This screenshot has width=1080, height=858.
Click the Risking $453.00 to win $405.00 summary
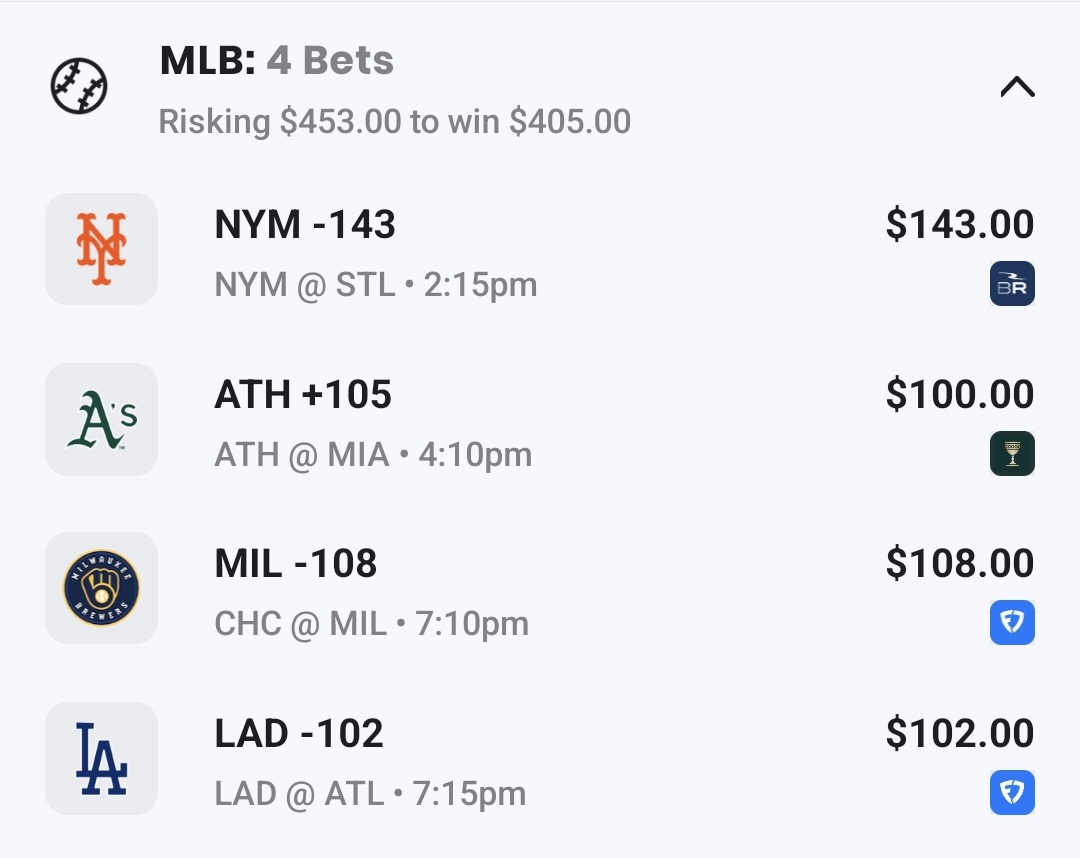point(395,122)
